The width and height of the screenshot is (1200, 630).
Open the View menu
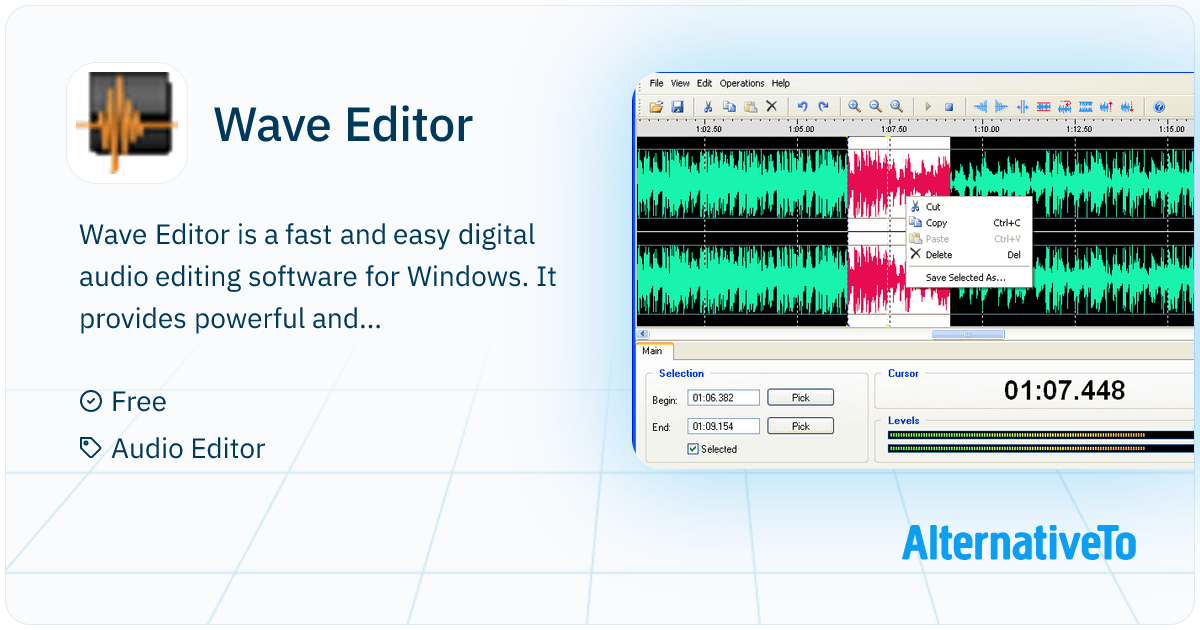pos(680,84)
